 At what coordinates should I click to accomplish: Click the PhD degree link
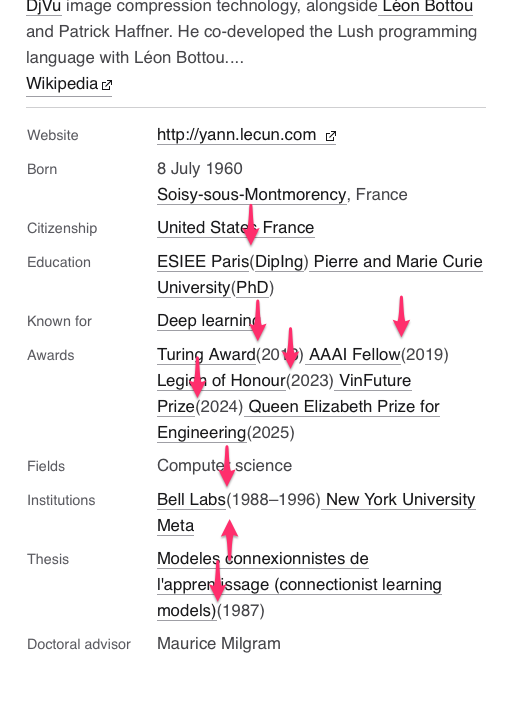click(252, 288)
